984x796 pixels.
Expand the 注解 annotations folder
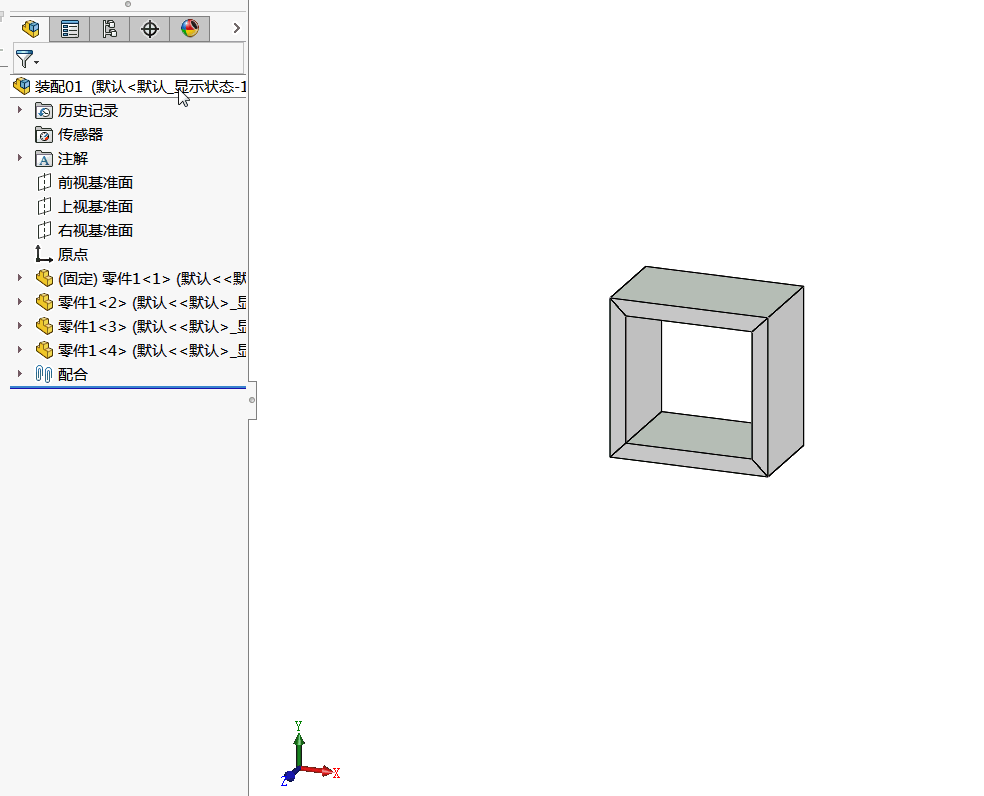tap(20, 158)
